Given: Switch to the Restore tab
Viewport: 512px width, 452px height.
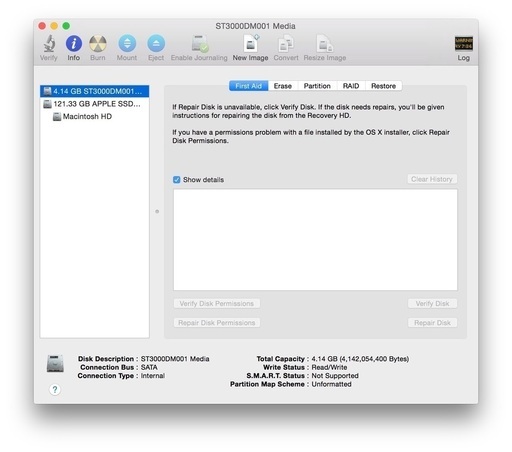Looking at the screenshot, I should [383, 86].
